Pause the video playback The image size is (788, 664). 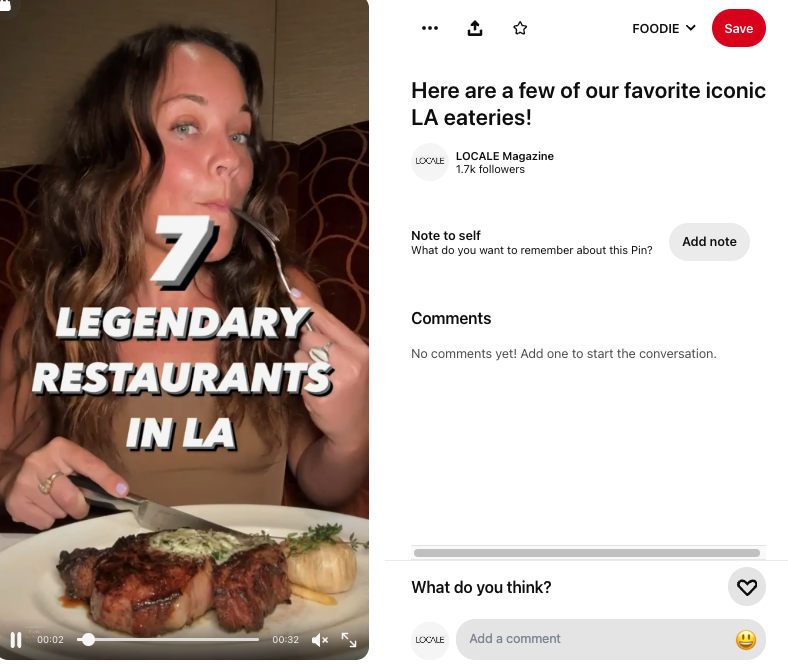click(x=16, y=639)
